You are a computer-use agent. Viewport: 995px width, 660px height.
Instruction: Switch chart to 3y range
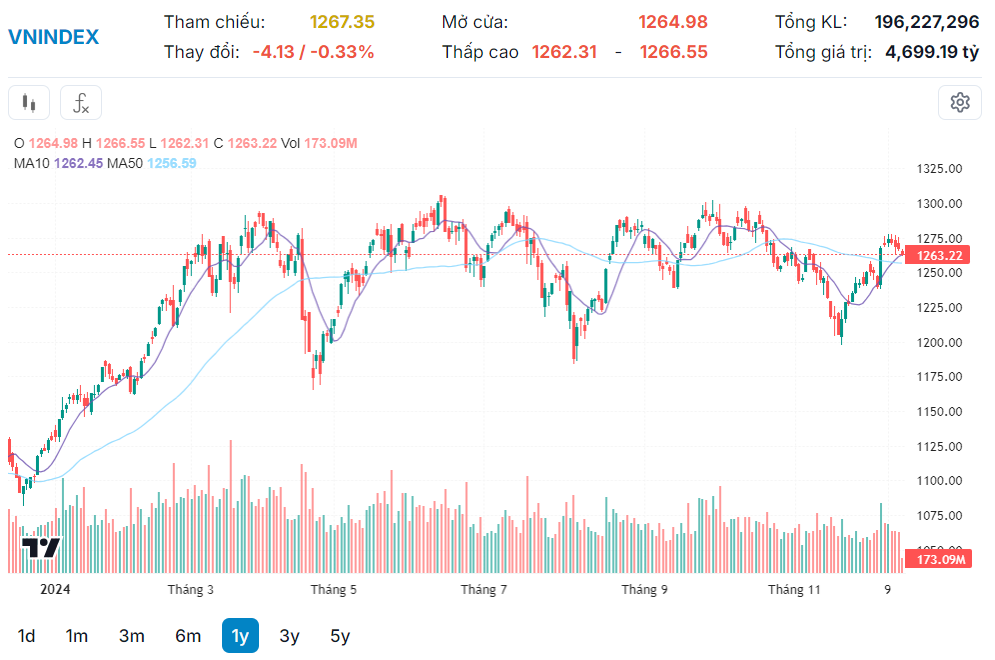pos(289,636)
